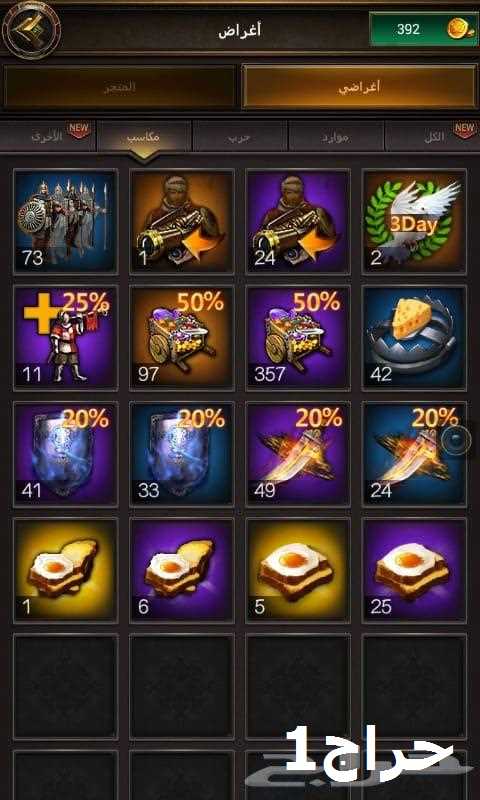The height and width of the screenshot is (800, 480).
Task: Tap the back arrow icon
Action: click(31, 30)
